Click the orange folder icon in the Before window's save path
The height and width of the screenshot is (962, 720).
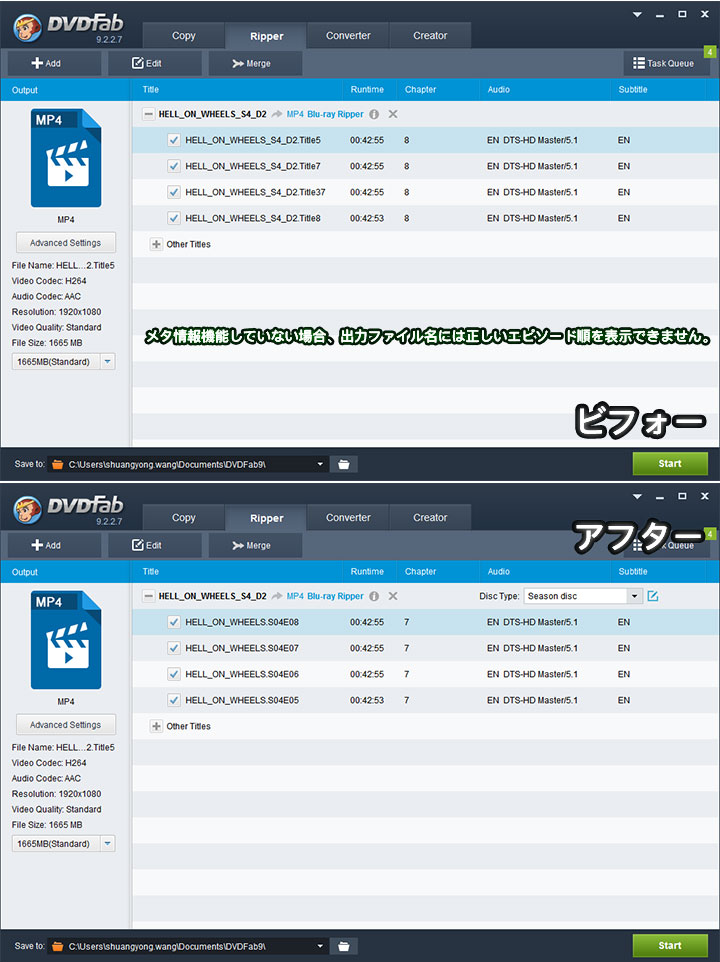click(57, 464)
